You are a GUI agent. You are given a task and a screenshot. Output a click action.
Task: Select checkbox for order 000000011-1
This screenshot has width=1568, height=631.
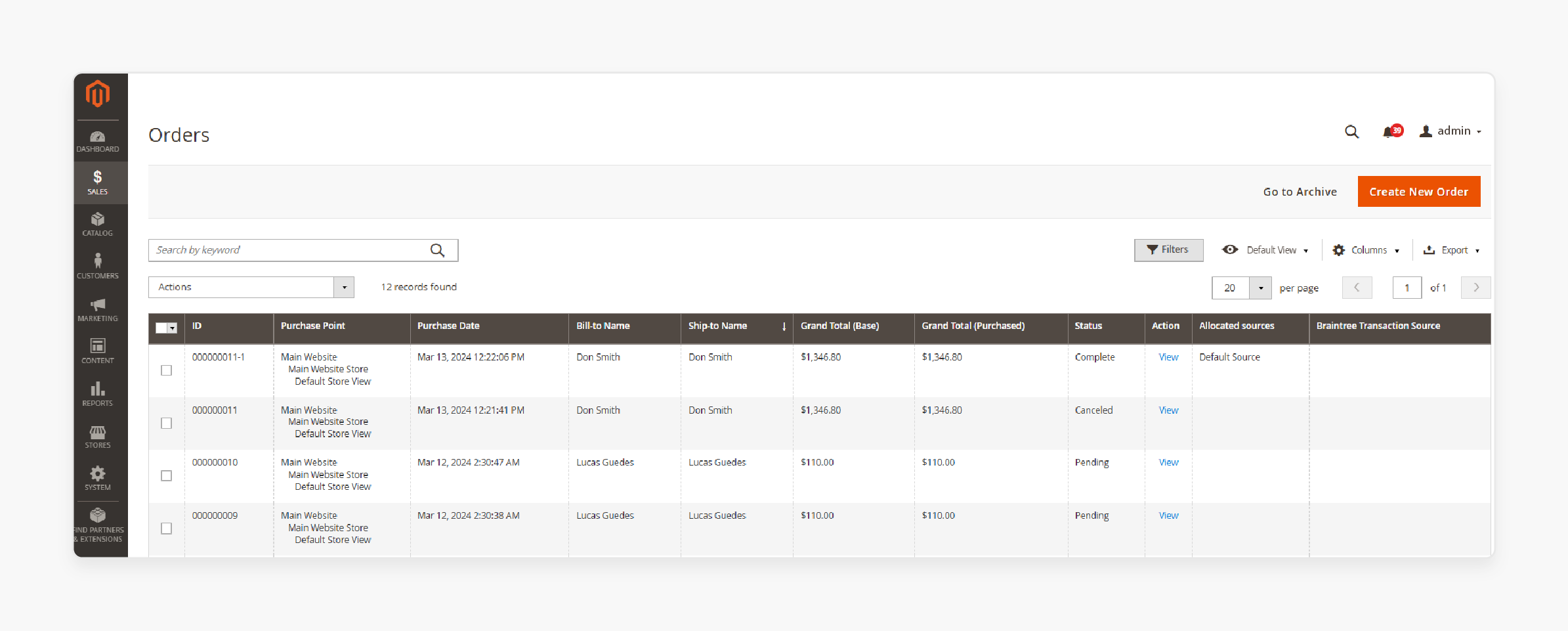(167, 370)
